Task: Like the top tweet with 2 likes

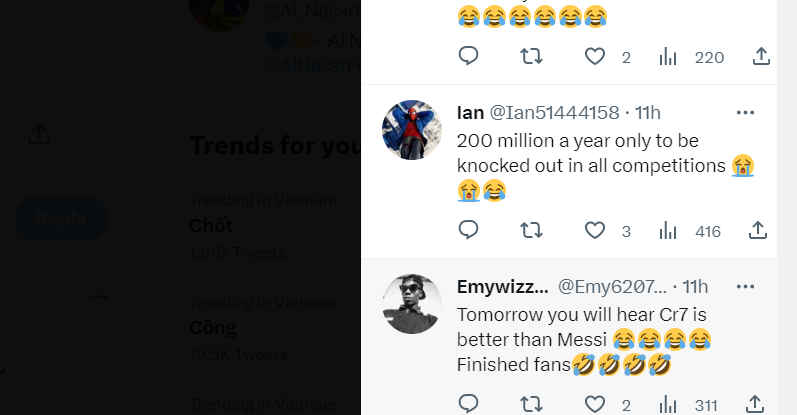Action: [x=595, y=57]
